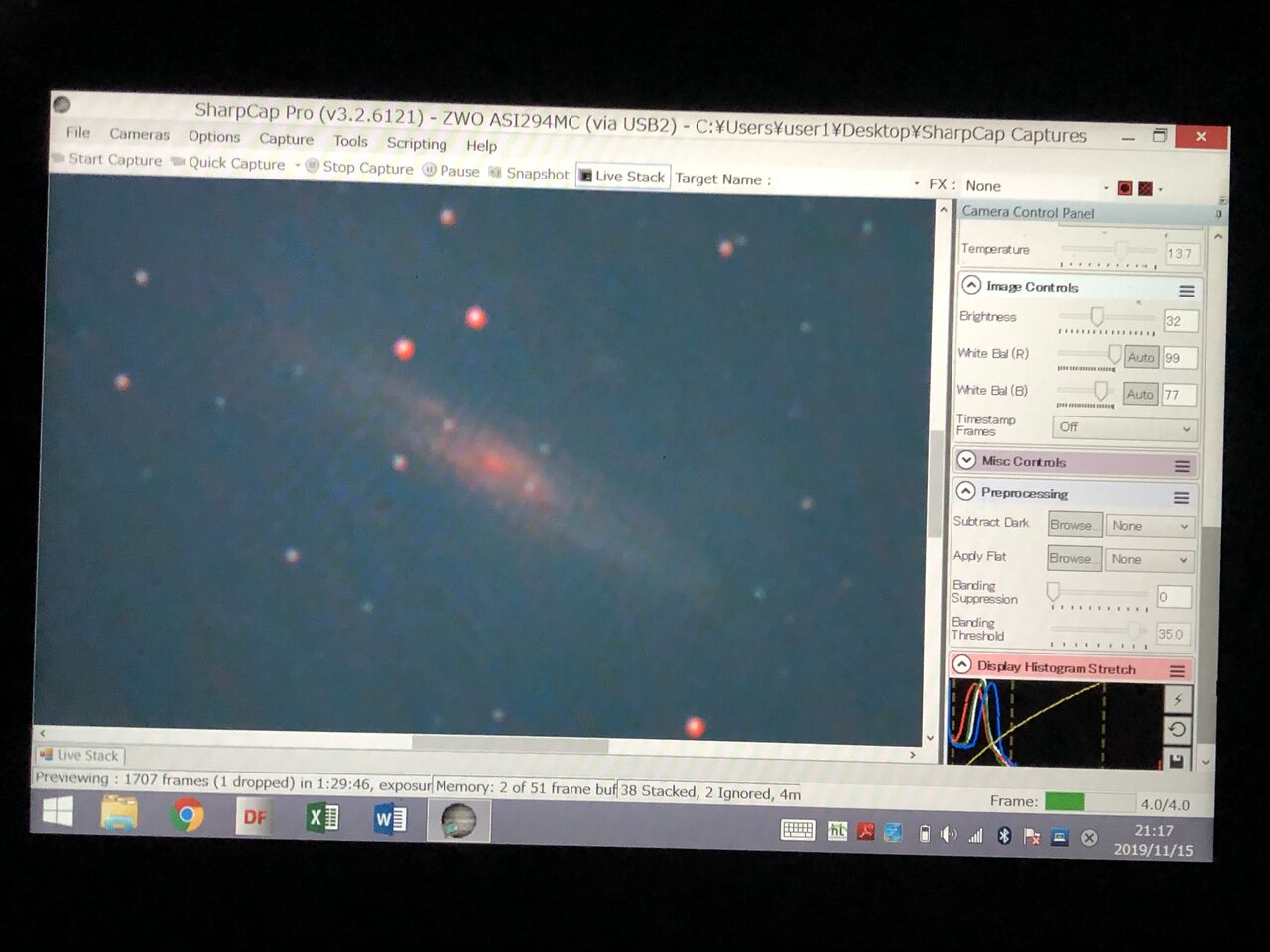
Task: Open the on-screen keyboard tray icon
Action: 798,831
